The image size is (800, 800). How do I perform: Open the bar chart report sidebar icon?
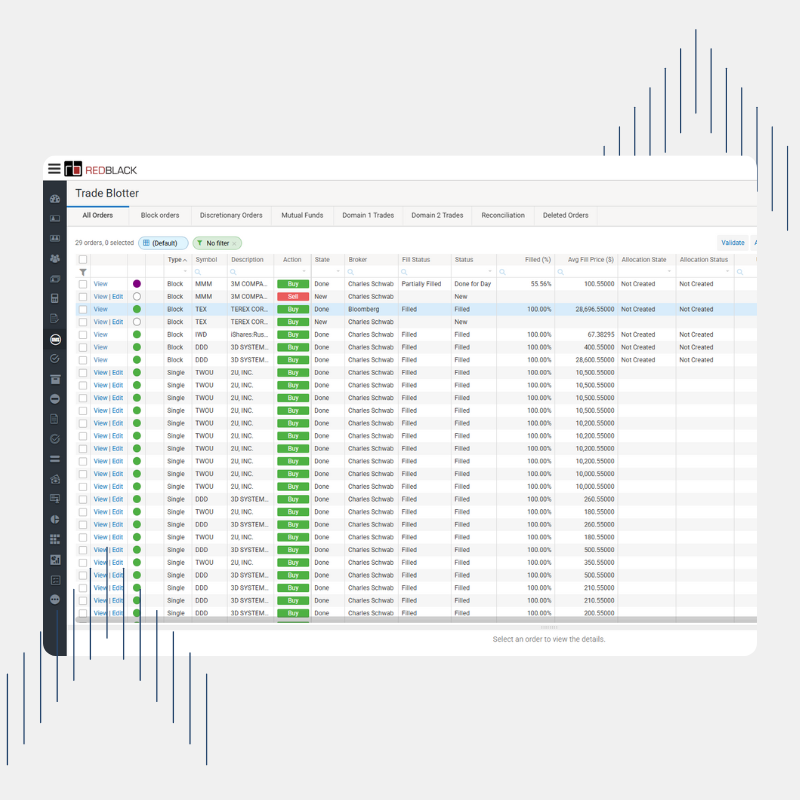tap(55, 560)
